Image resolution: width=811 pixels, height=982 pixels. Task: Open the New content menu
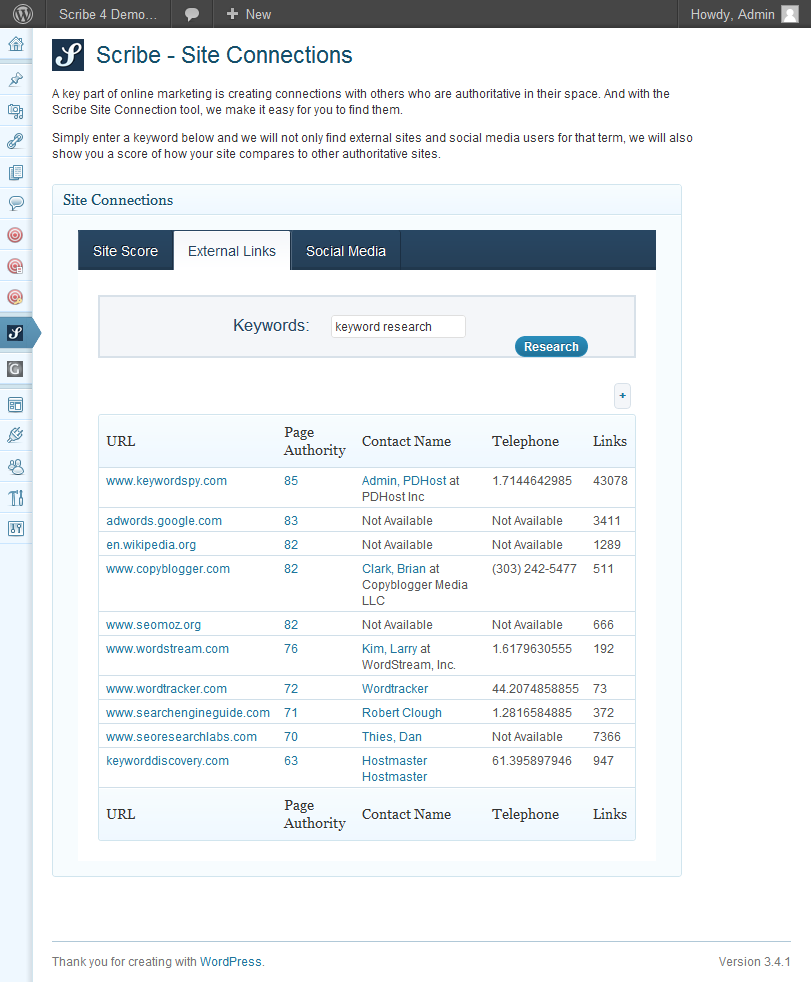pyautogui.click(x=249, y=14)
